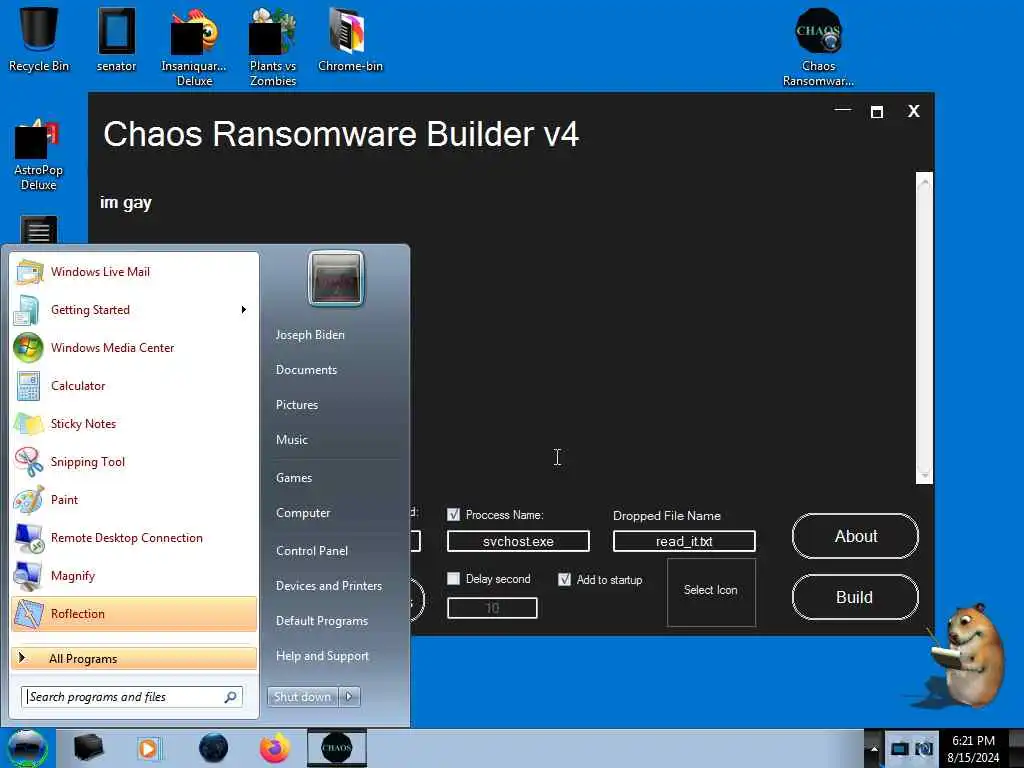
Task: Select the Chrome-bin desktop icon
Action: [350, 39]
